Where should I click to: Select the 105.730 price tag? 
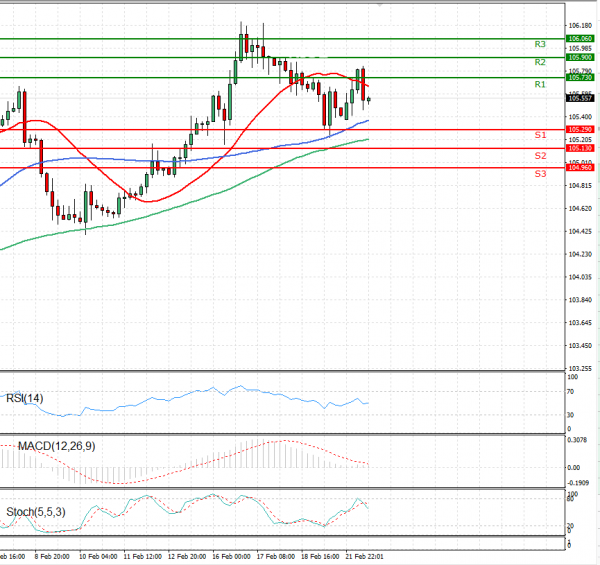point(580,78)
